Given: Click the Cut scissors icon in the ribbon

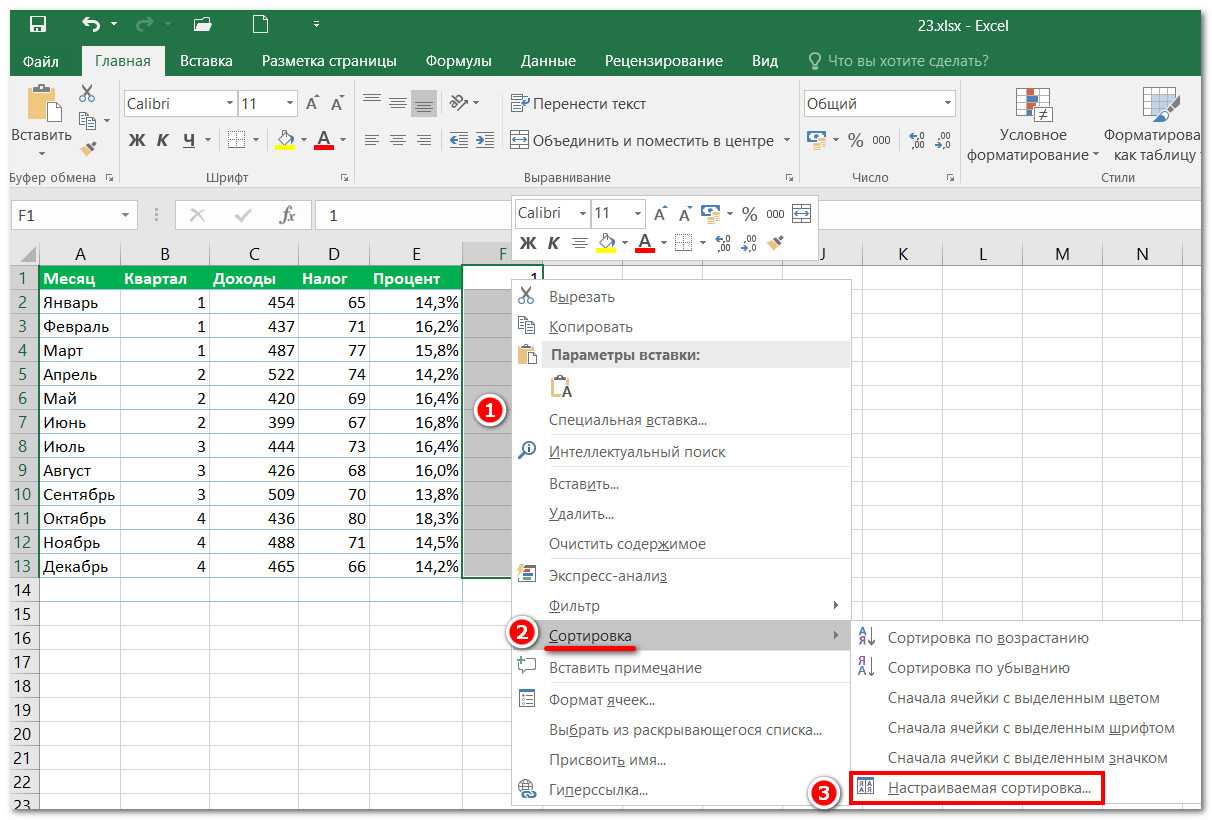Looking at the screenshot, I should tap(88, 94).
